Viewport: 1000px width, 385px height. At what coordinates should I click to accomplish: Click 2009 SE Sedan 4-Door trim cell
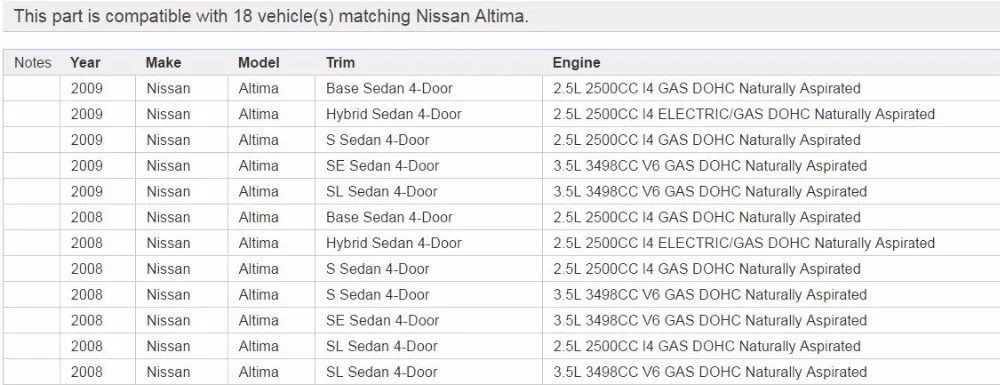pyautogui.click(x=429, y=166)
